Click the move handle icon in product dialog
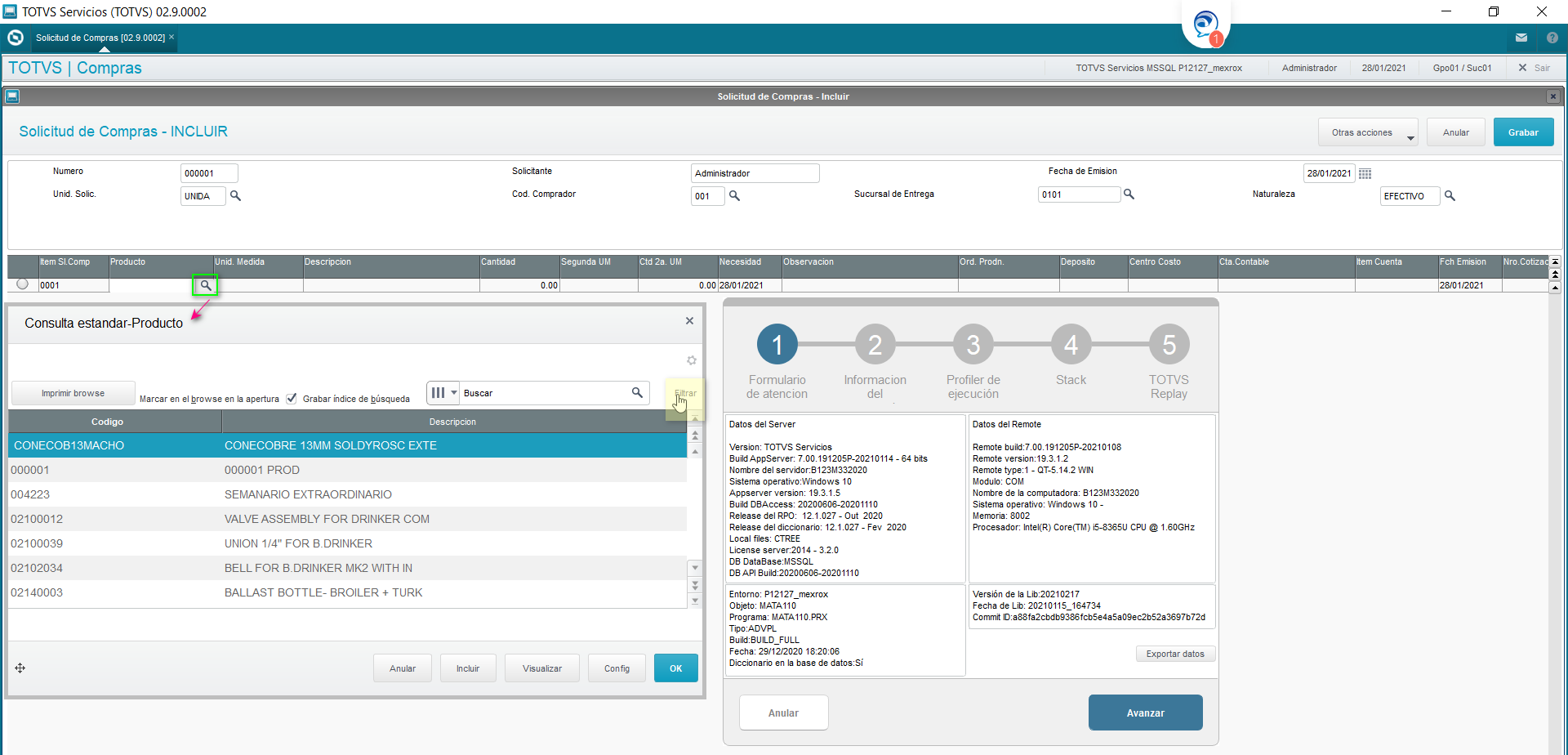This screenshot has width=1568, height=755. [x=20, y=668]
